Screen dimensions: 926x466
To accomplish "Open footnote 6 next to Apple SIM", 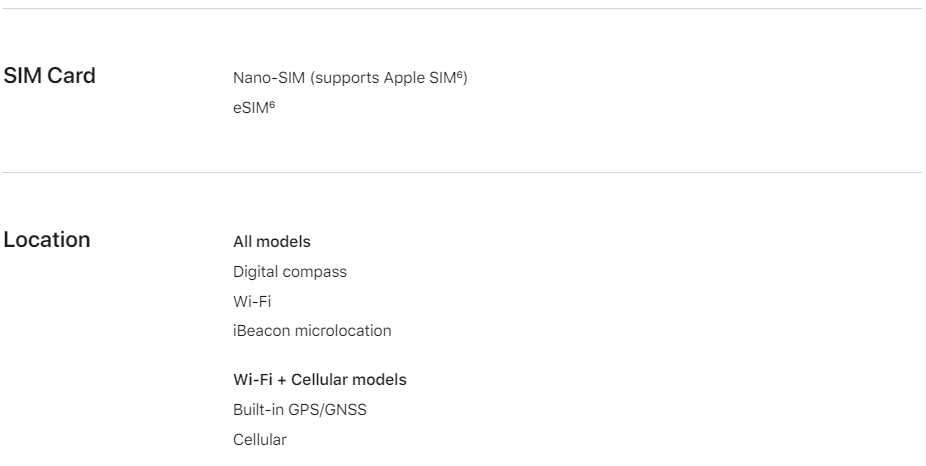I will 460,74.
